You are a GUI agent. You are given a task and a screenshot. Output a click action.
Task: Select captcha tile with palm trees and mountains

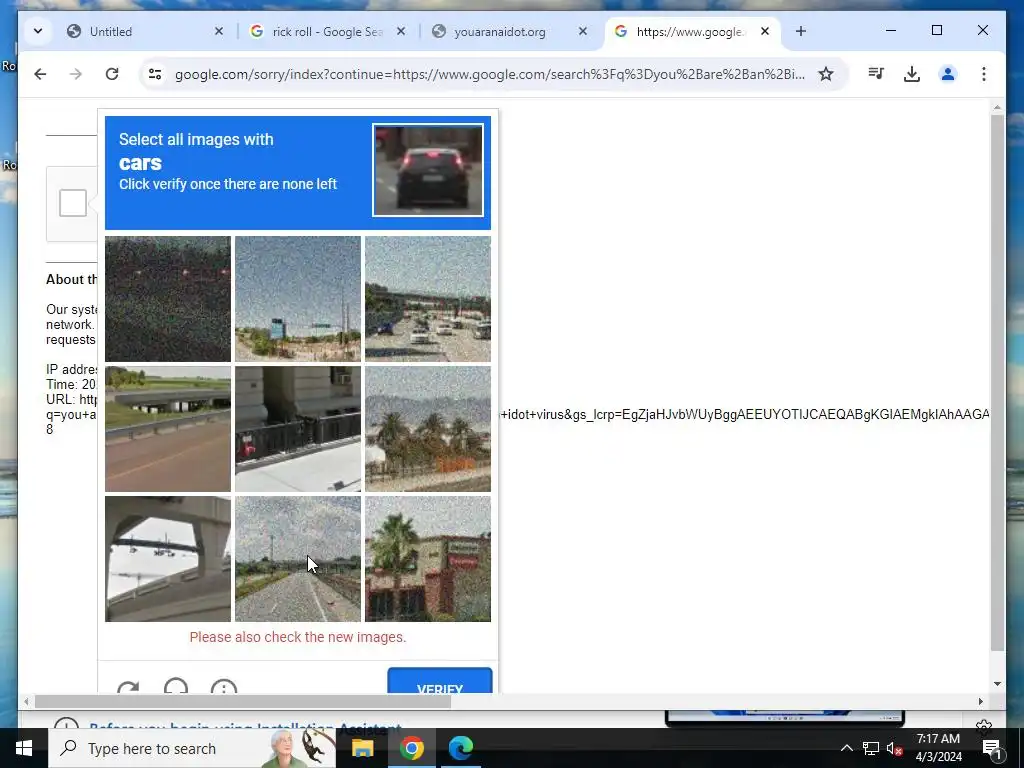(x=428, y=428)
